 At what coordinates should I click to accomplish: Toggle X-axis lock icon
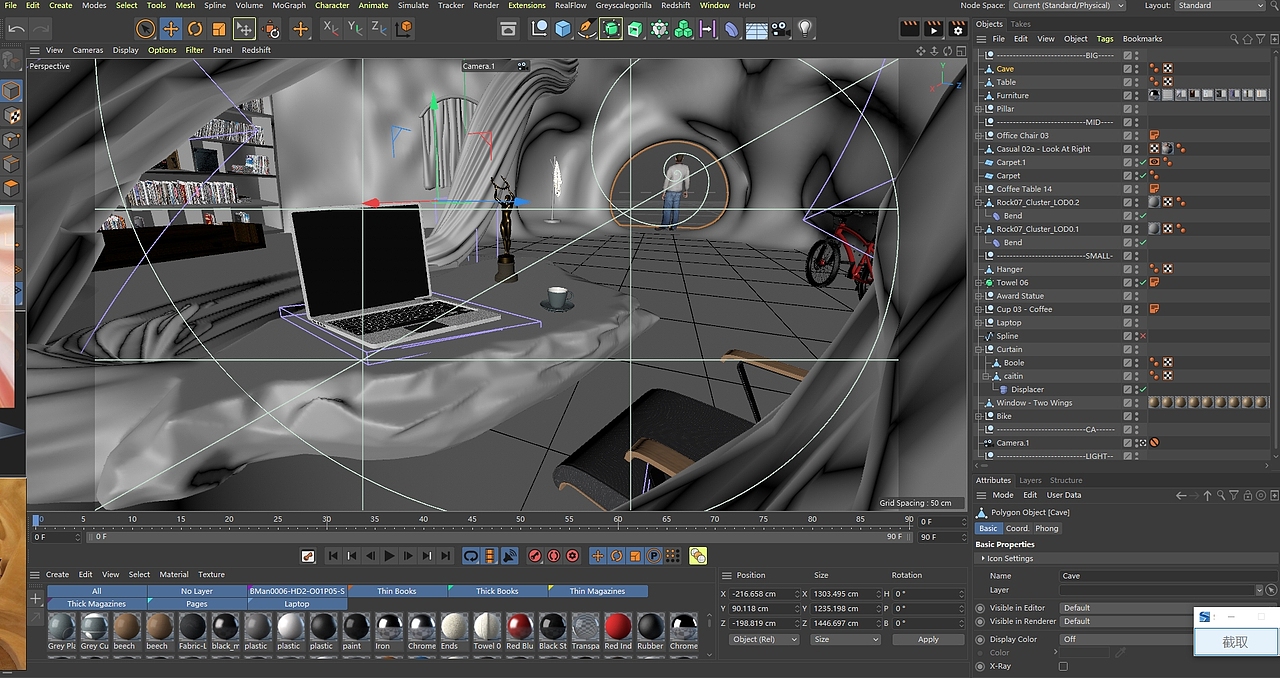coord(331,29)
